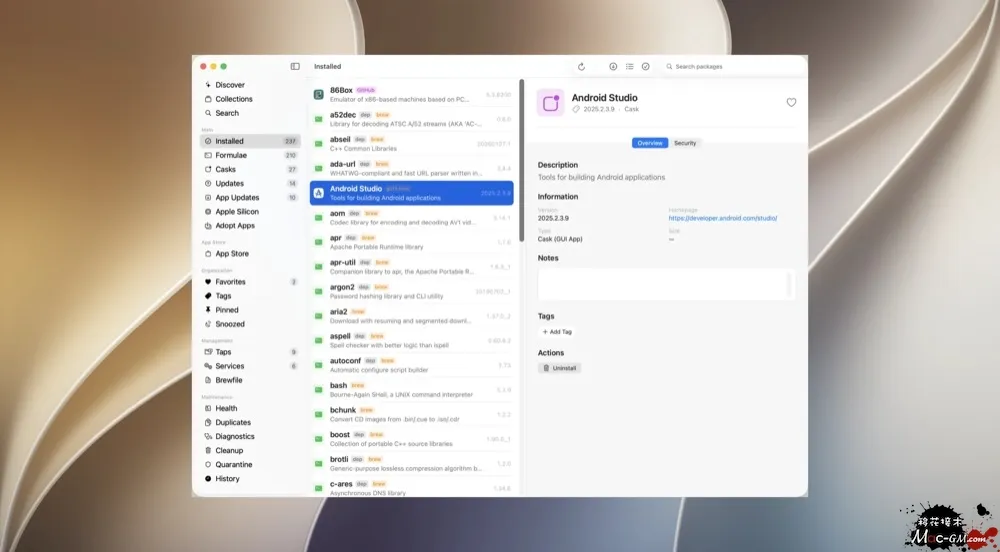Click the package list scrollbar
1000x552 pixels.
[522, 159]
